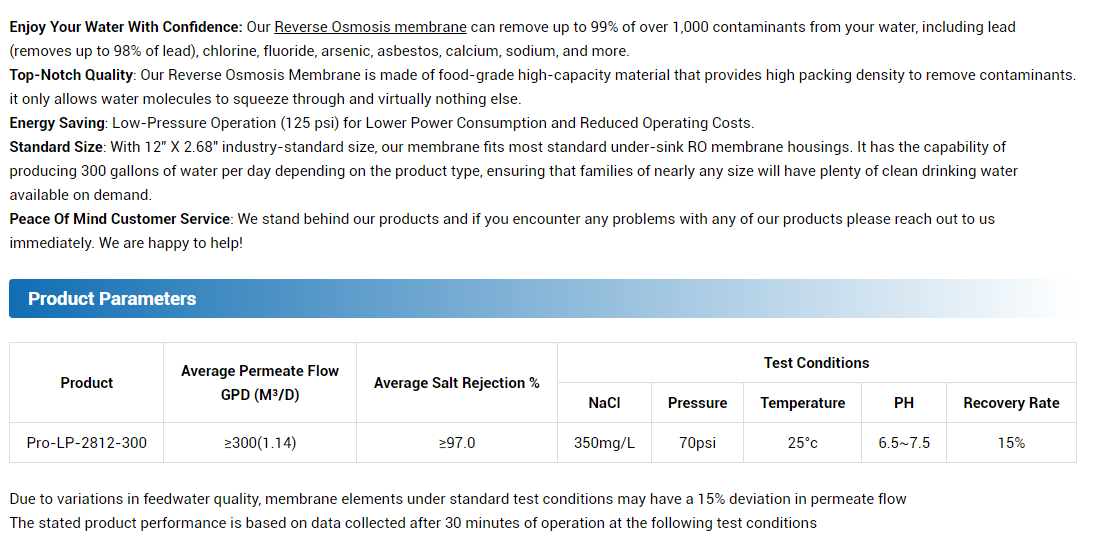Click the 25°c temperature value cell
Screen dimensions: 1115x536
coord(803,443)
